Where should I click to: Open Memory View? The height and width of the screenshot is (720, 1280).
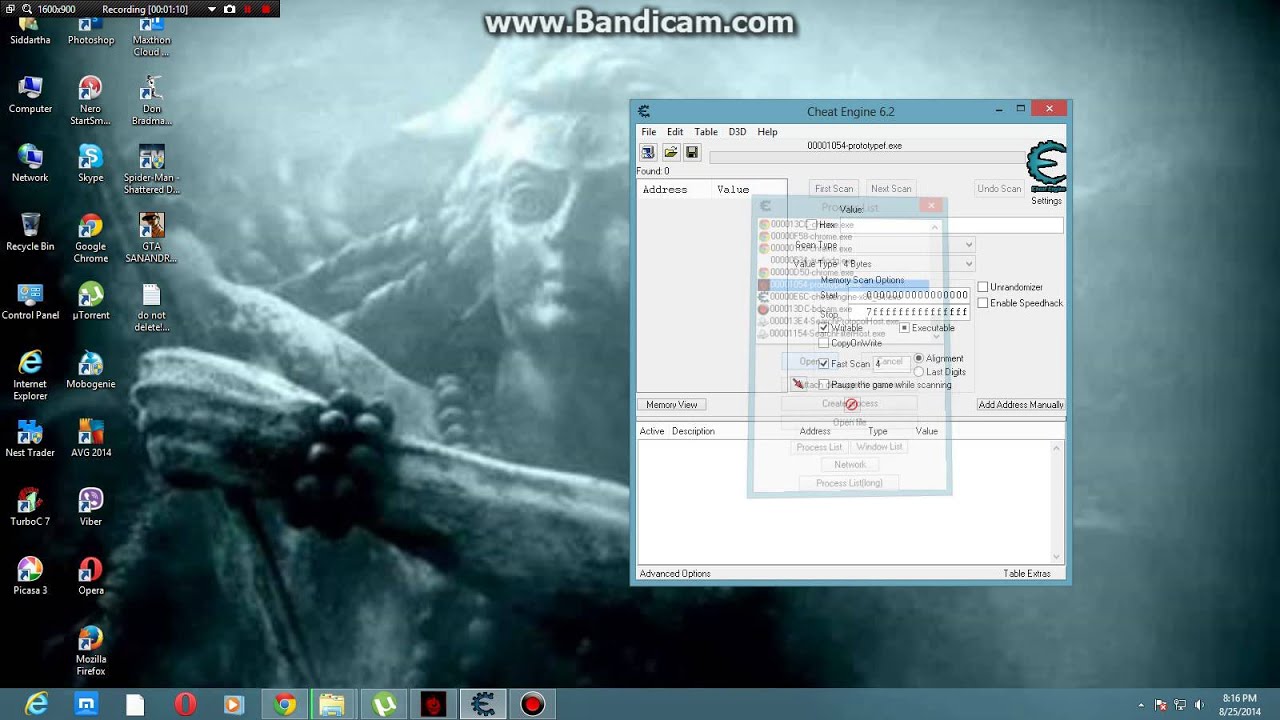[x=672, y=405]
